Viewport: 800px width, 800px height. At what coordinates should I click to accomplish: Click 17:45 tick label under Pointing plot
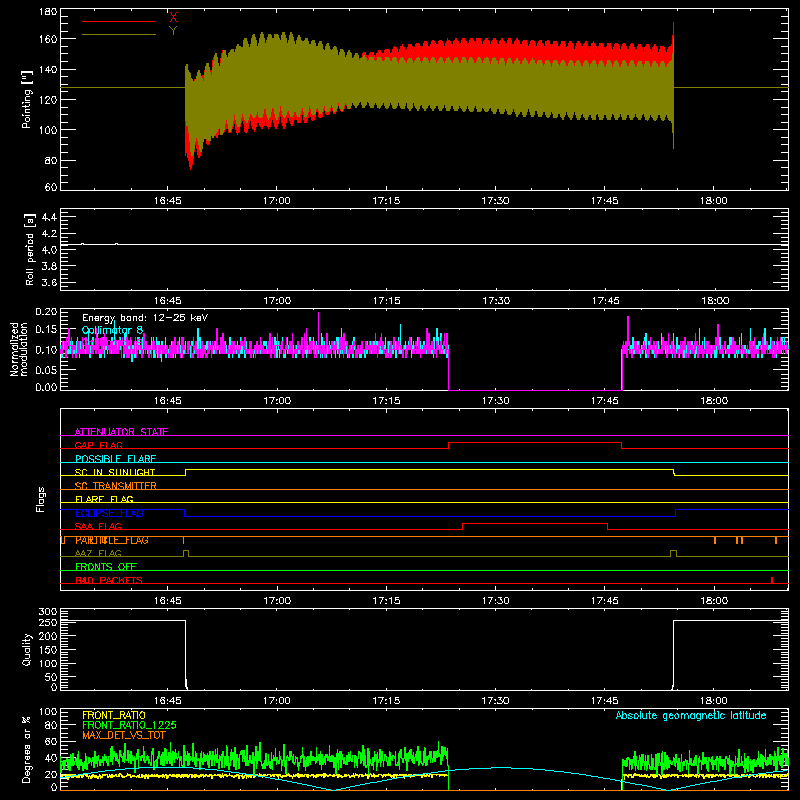[605, 201]
